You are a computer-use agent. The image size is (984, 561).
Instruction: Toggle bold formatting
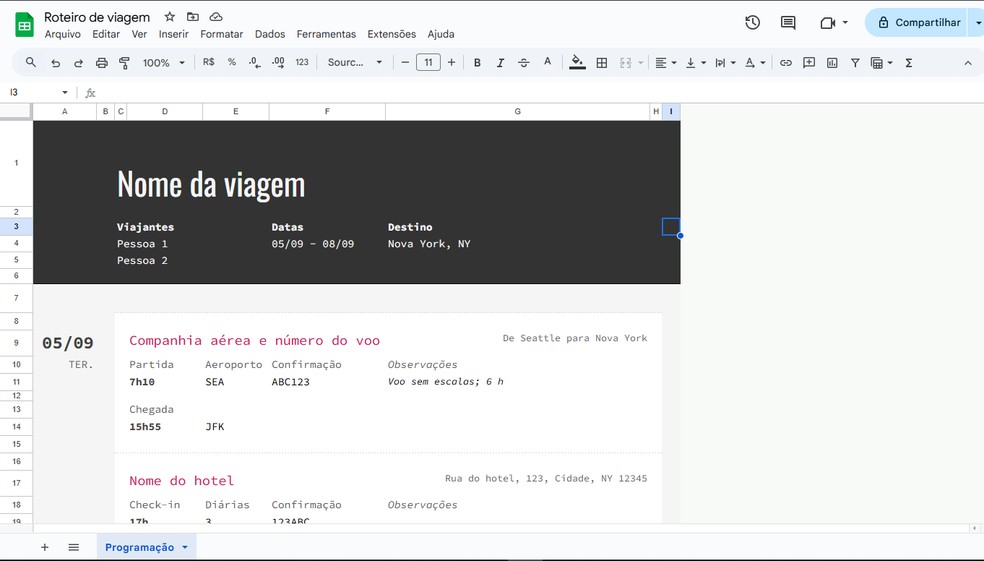(x=477, y=63)
